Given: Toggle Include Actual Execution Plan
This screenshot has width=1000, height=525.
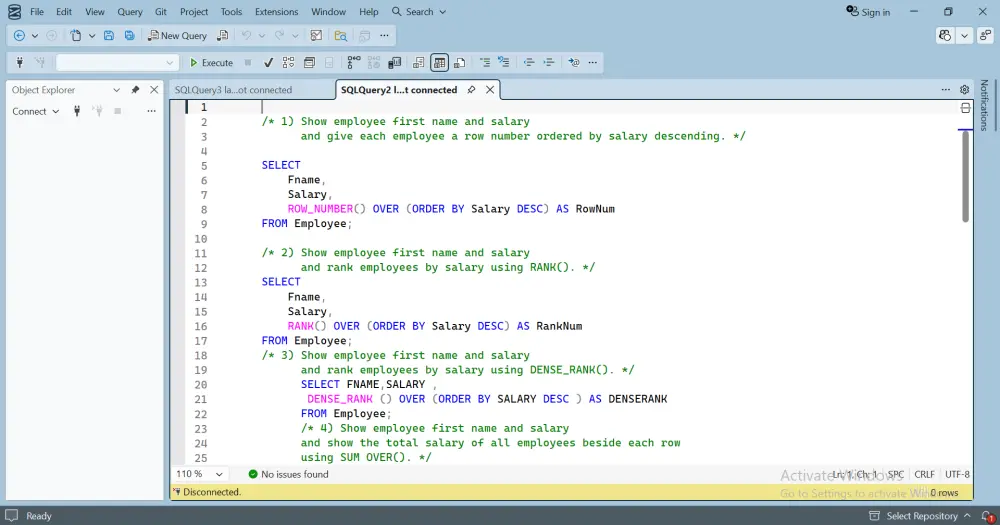Looking at the screenshot, I should (354, 63).
